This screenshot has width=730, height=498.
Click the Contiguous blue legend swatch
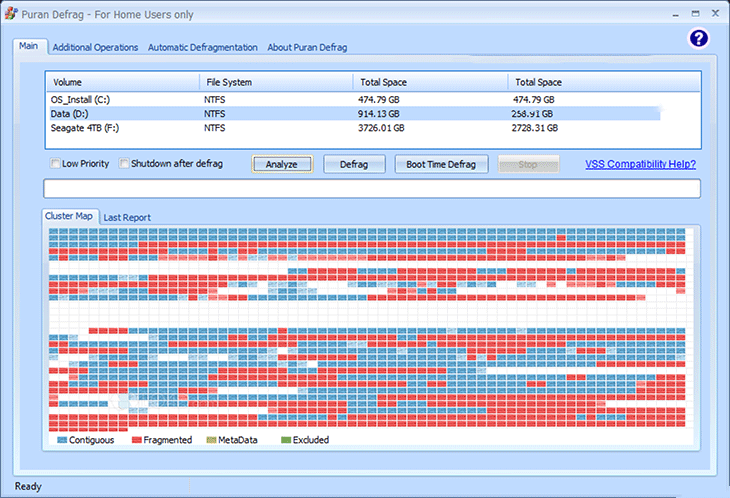(x=62, y=440)
